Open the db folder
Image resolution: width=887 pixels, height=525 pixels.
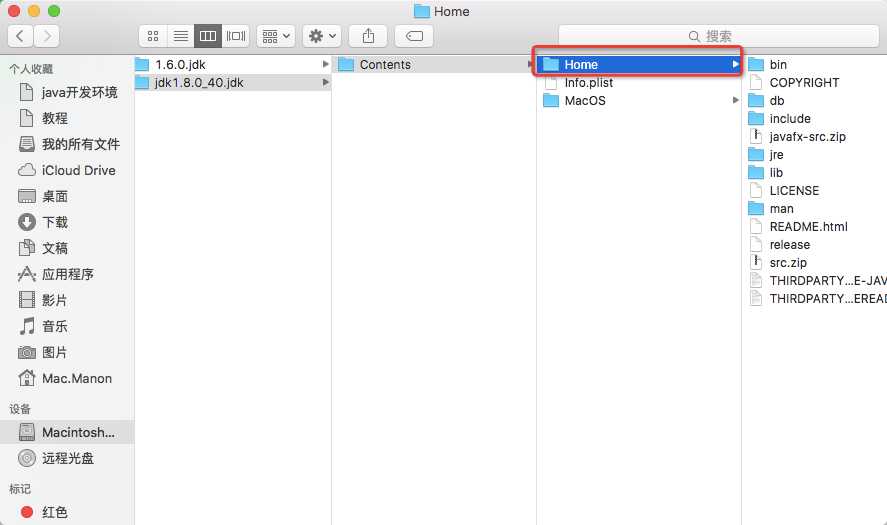point(766,101)
